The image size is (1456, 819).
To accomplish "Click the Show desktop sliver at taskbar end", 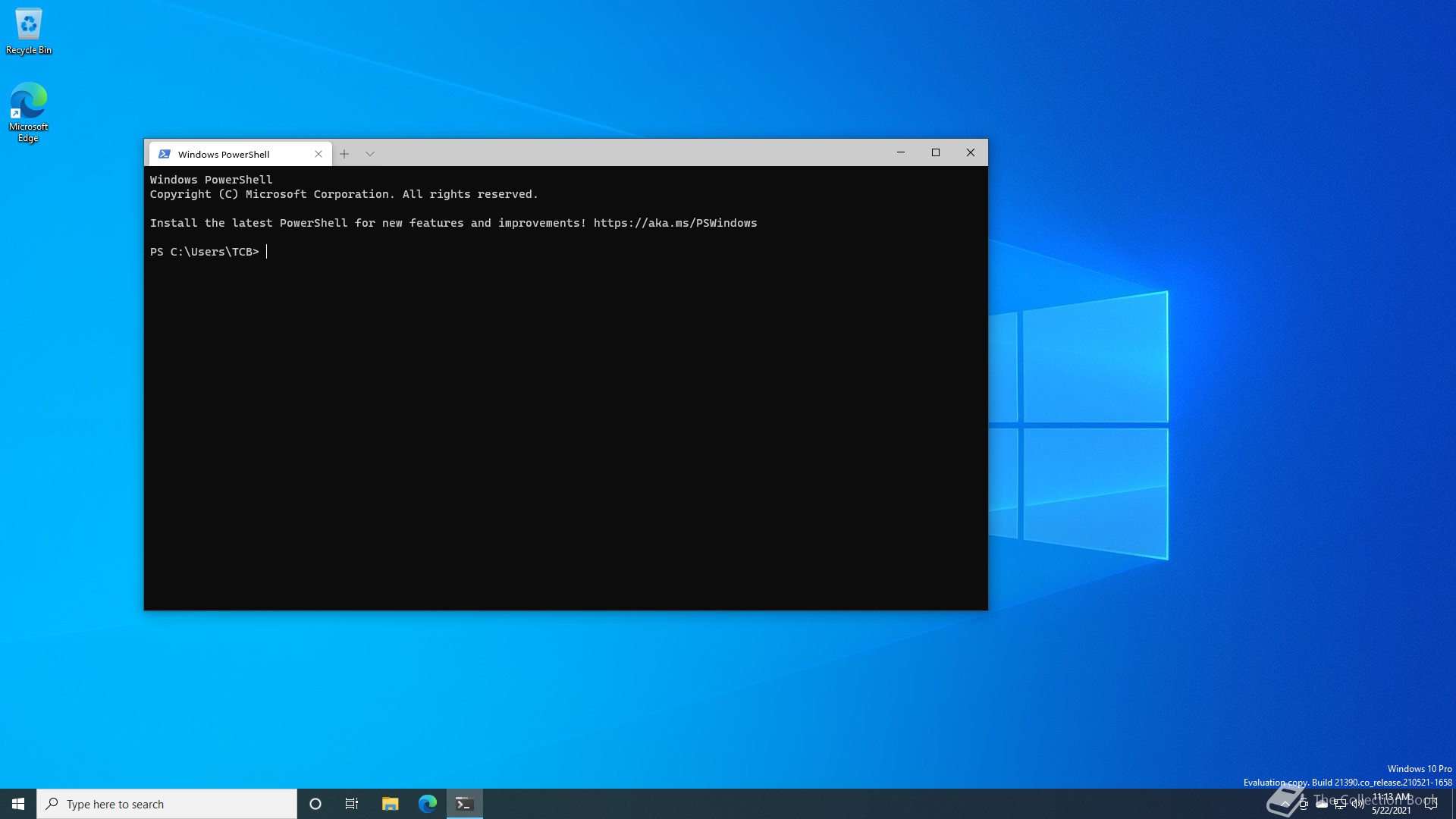I will click(1453, 804).
